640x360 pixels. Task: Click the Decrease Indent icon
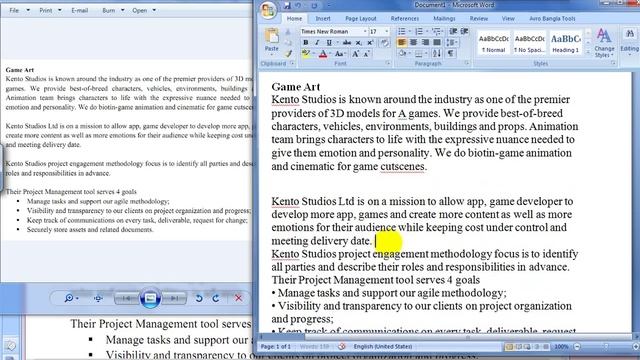pos(453,31)
